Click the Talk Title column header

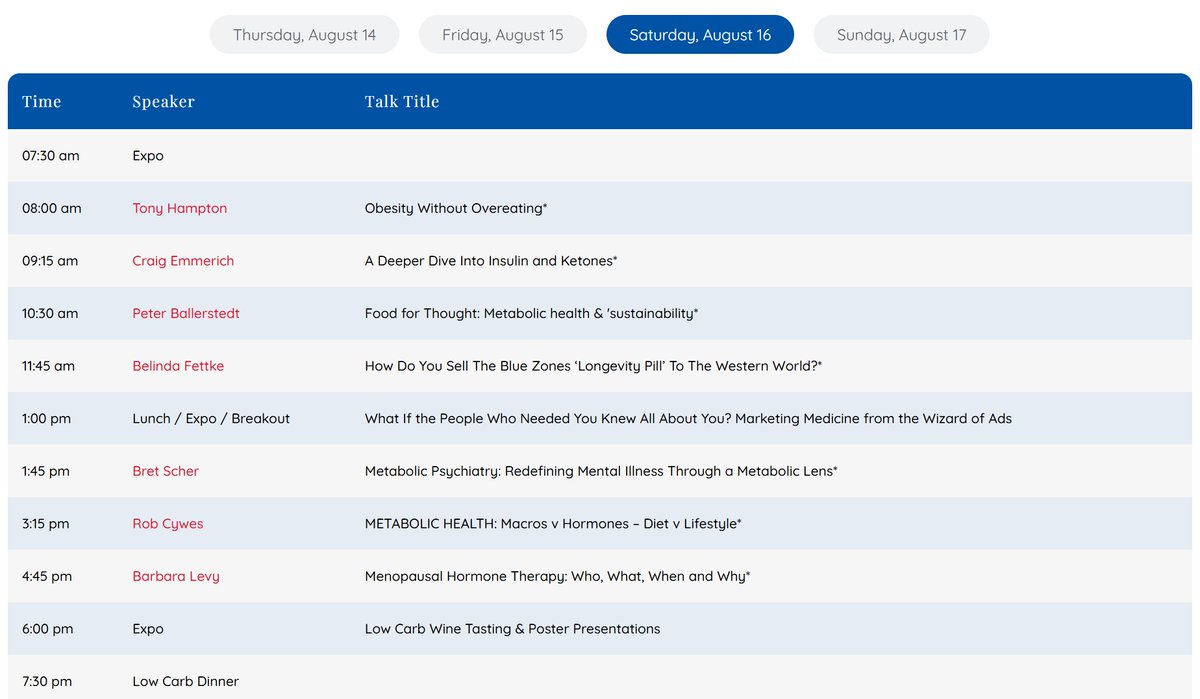(402, 101)
